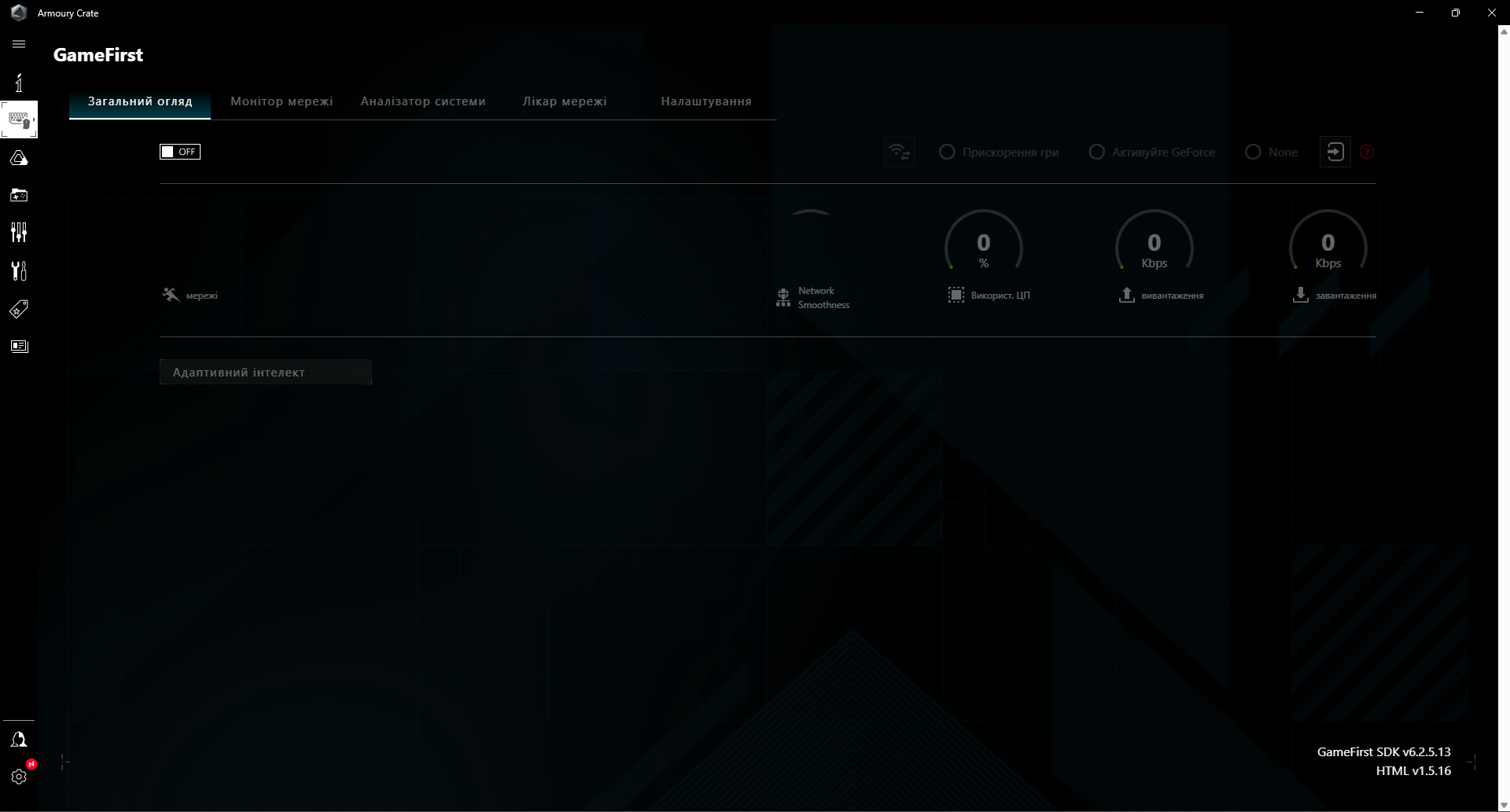The image size is (1510, 812).
Task: Click the scrollbar up arrow
Action: (1504, 32)
